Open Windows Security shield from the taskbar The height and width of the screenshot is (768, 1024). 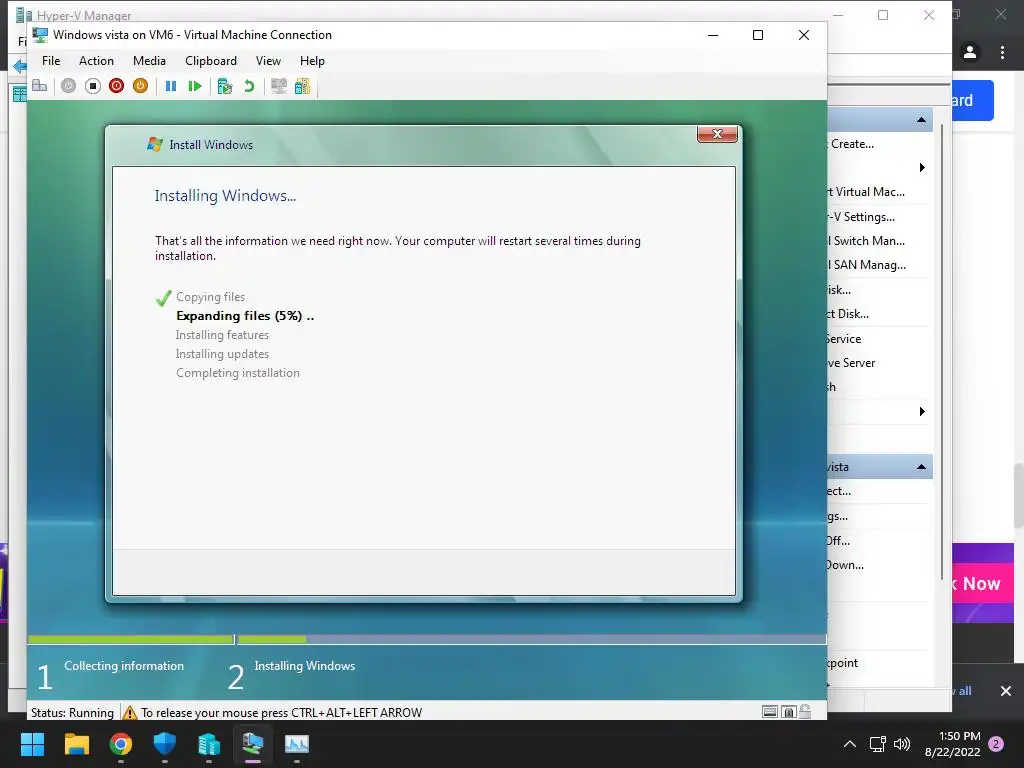(x=165, y=744)
